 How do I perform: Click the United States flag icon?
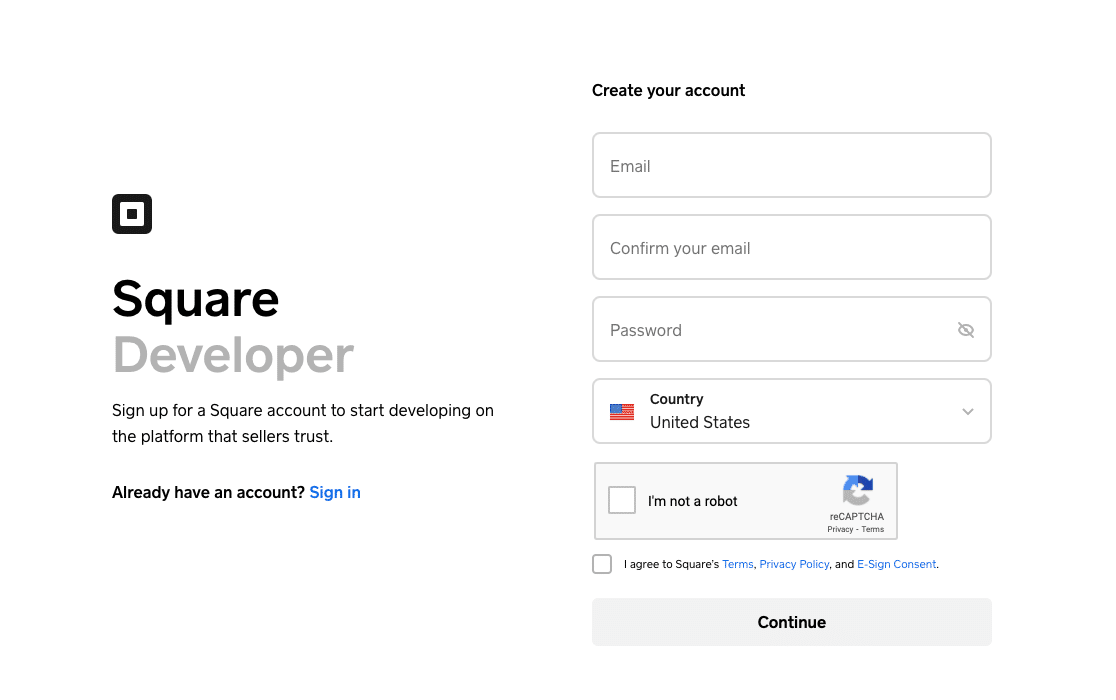[622, 412]
